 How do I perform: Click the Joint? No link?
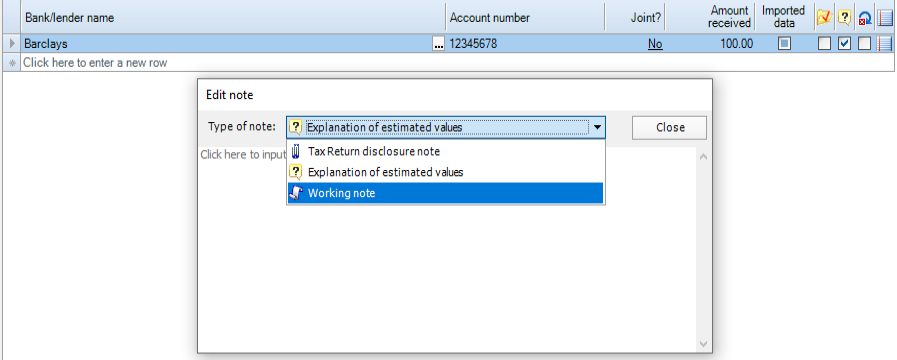click(x=655, y=43)
